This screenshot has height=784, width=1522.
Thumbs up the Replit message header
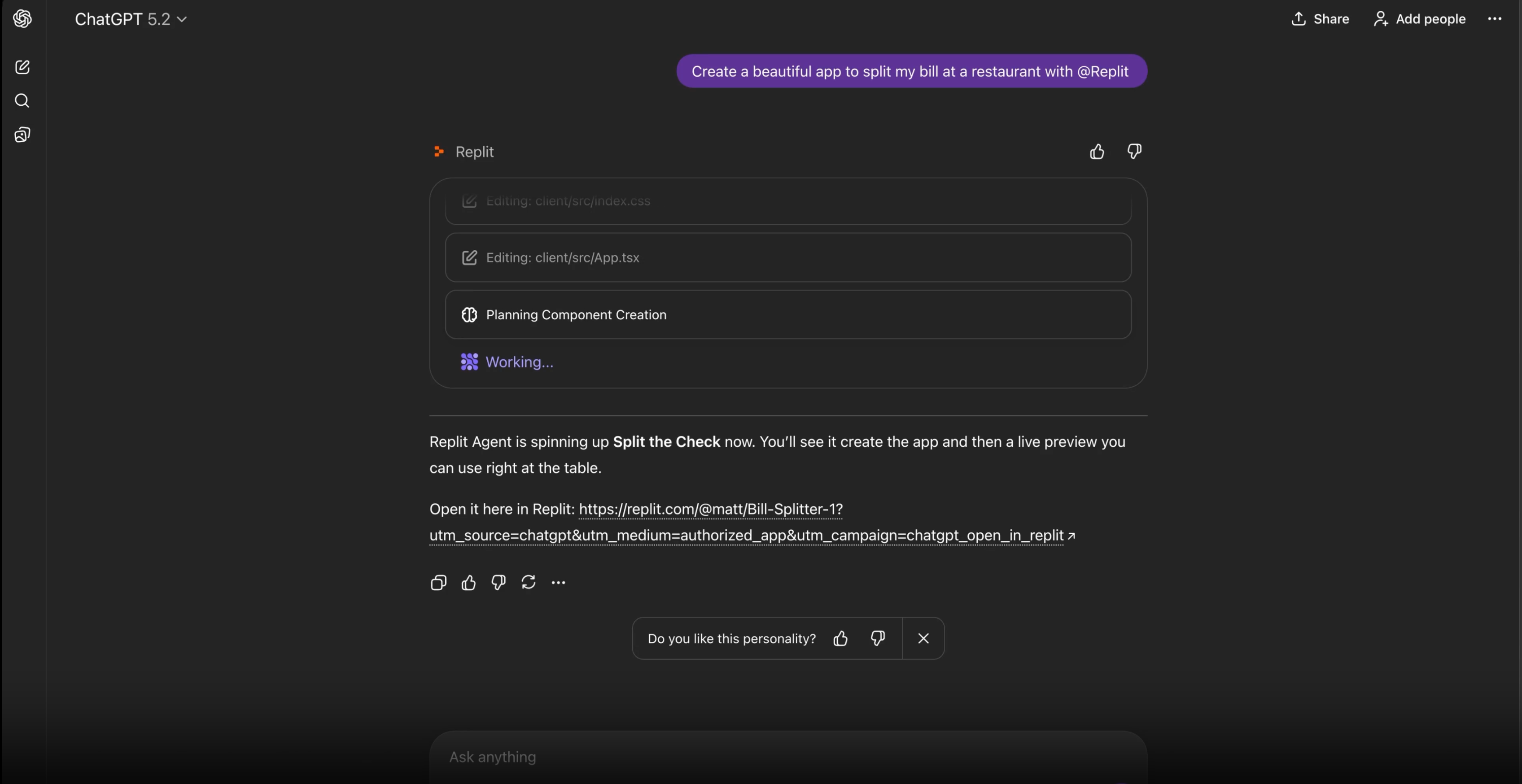(x=1097, y=152)
